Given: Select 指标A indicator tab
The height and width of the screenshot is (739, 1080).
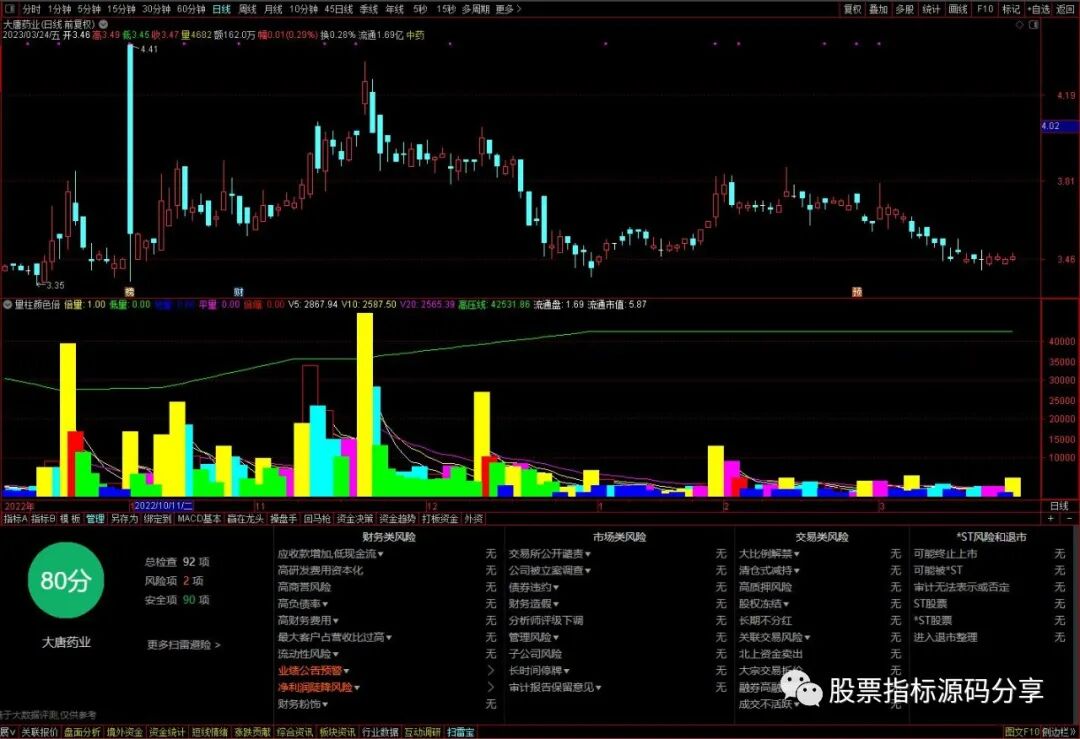Looking at the screenshot, I should click(x=15, y=519).
